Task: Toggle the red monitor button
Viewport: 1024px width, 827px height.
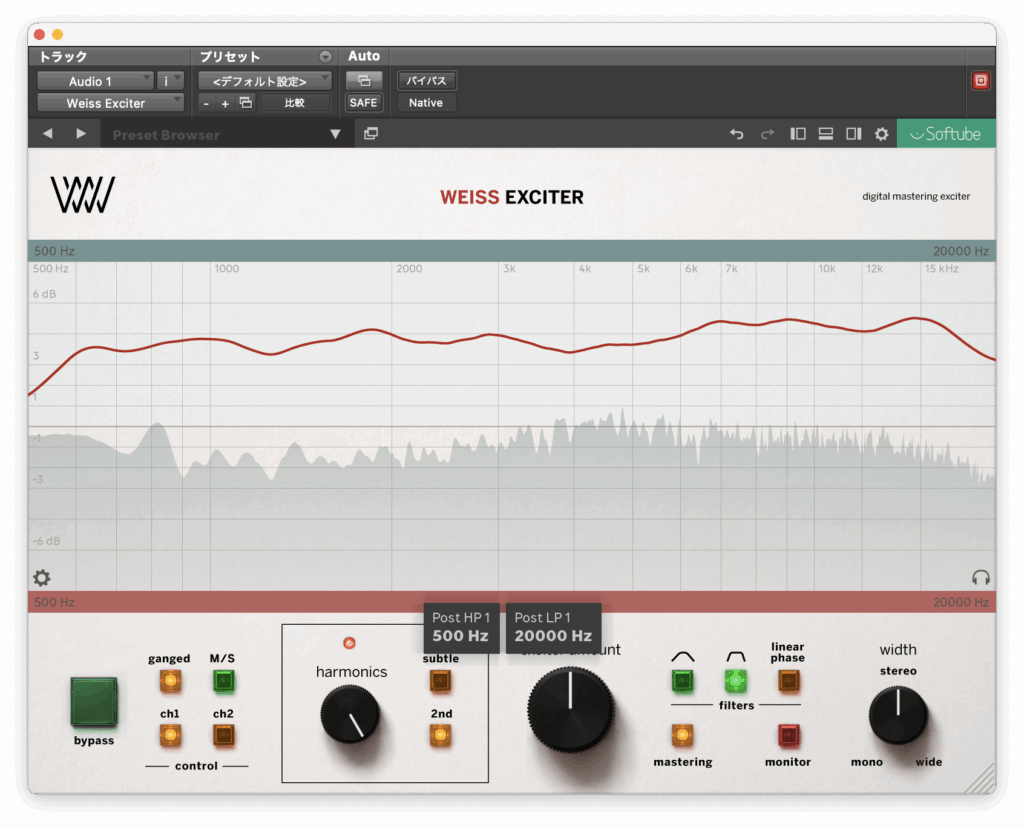Action: click(x=788, y=736)
